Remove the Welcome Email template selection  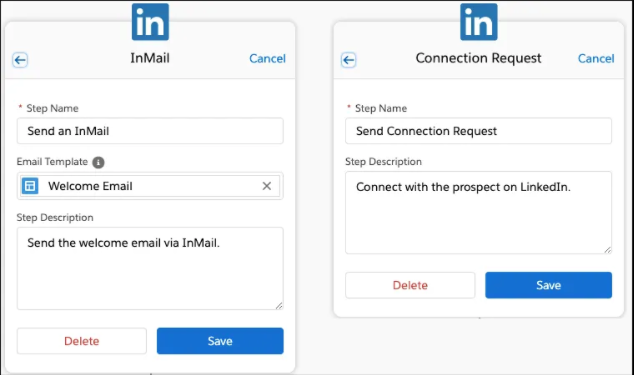266,186
